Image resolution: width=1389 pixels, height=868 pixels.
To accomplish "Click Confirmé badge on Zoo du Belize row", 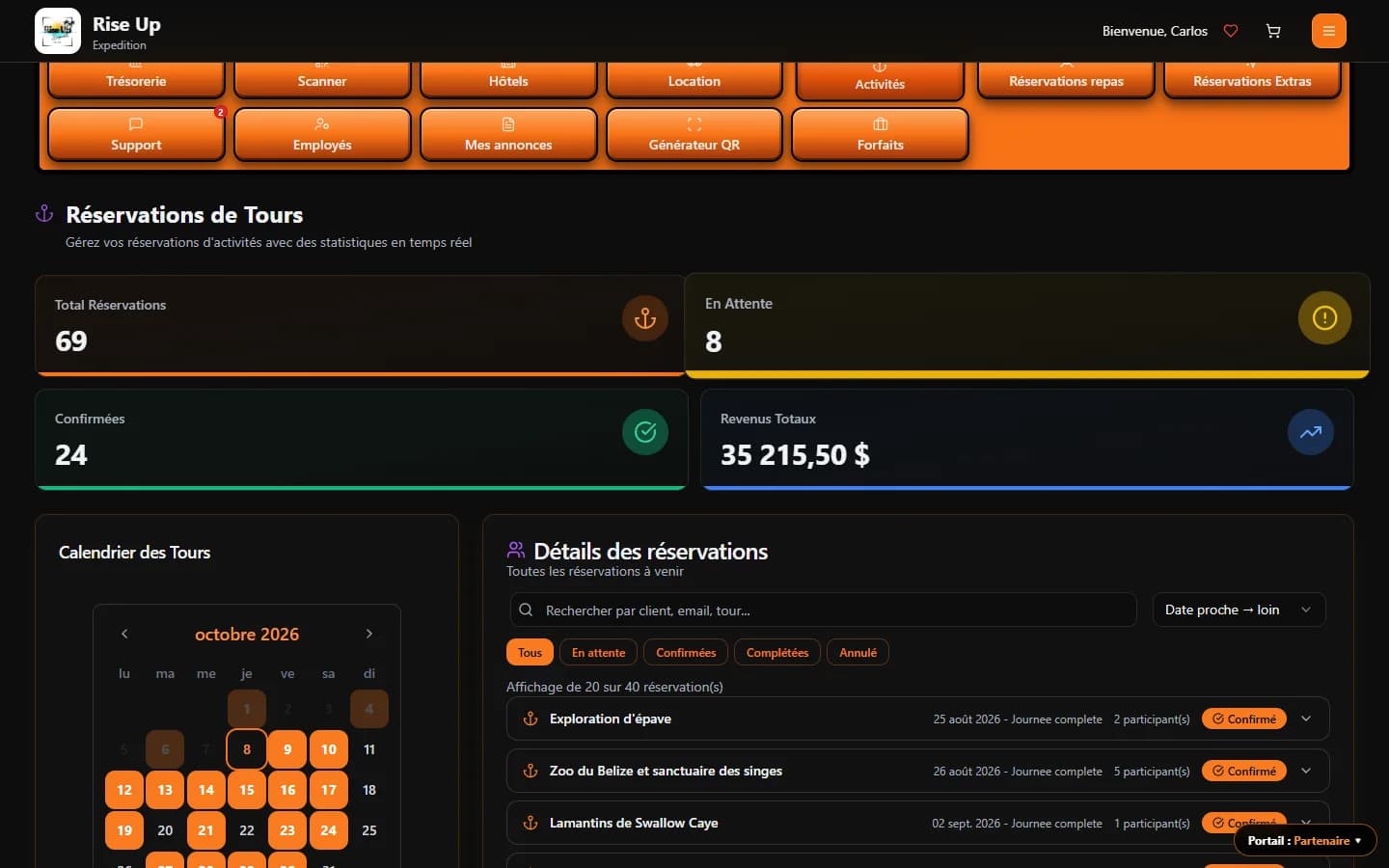I will coord(1244,771).
